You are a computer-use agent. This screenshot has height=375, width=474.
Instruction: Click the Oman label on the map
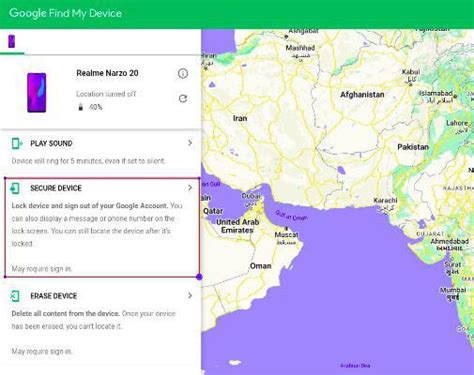[260, 266]
